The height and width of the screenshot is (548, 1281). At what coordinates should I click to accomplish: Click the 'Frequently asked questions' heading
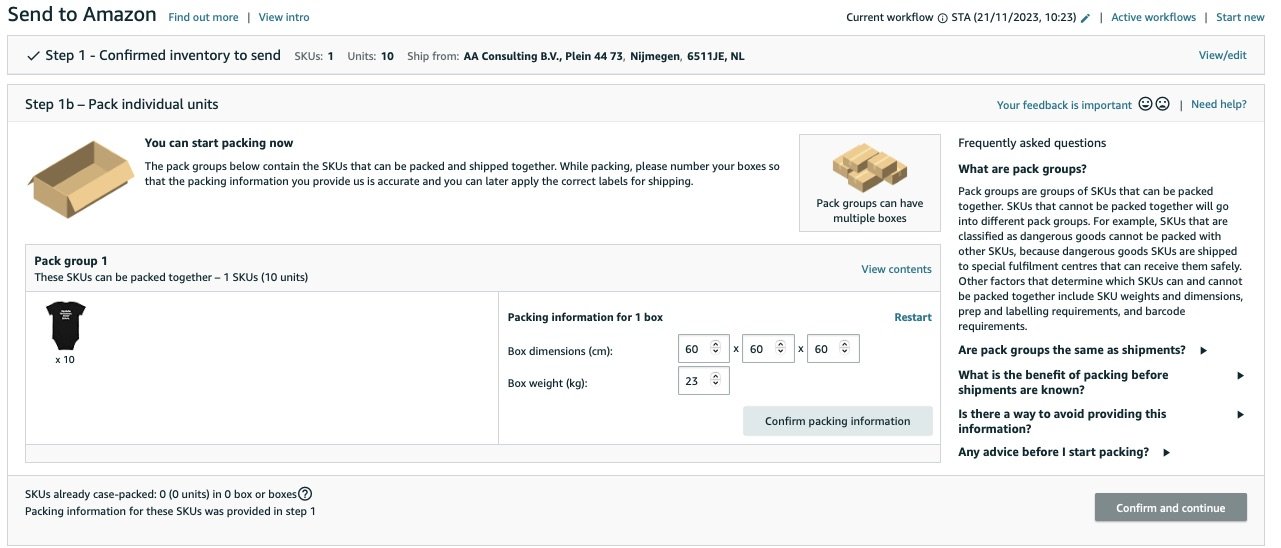1032,143
